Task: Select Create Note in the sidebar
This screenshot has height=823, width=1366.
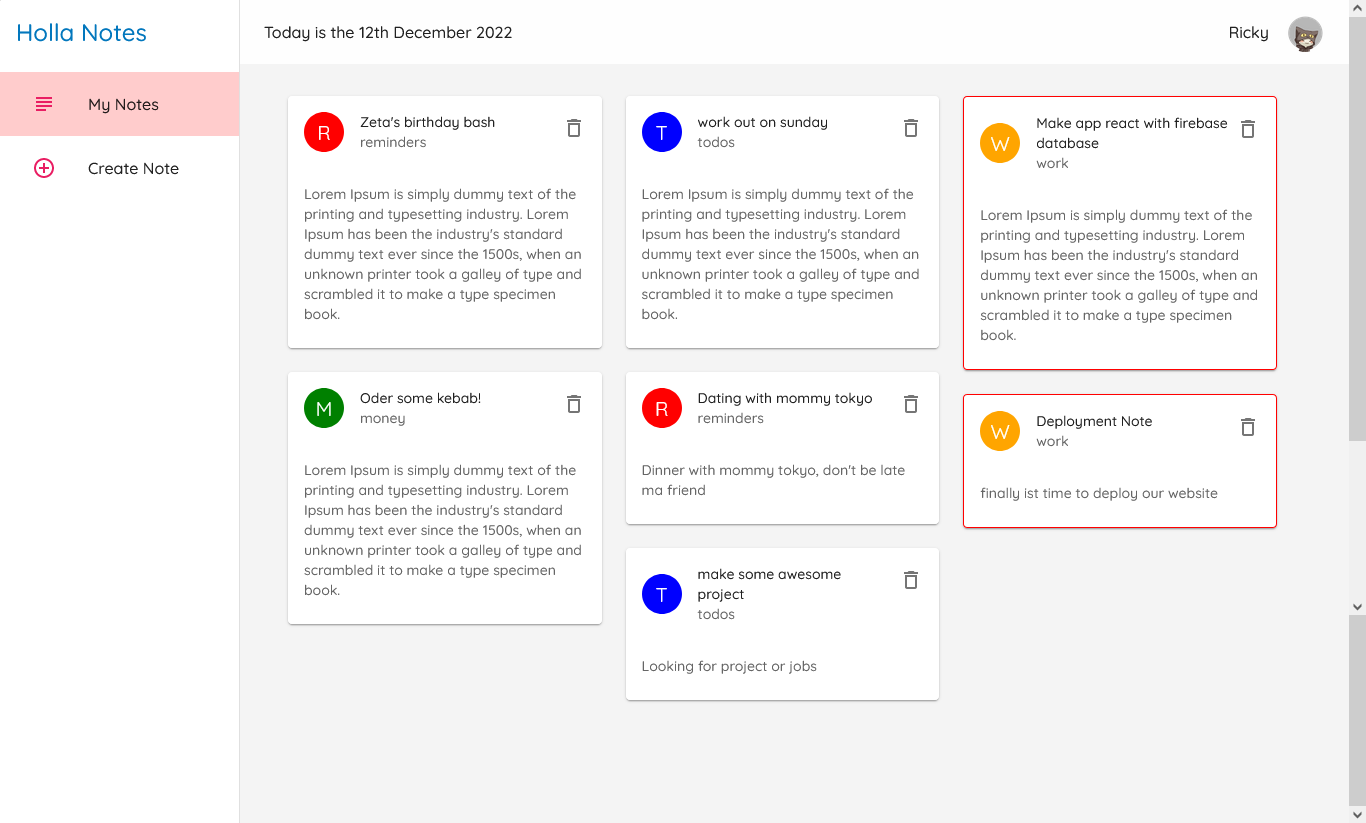Action: tap(133, 168)
